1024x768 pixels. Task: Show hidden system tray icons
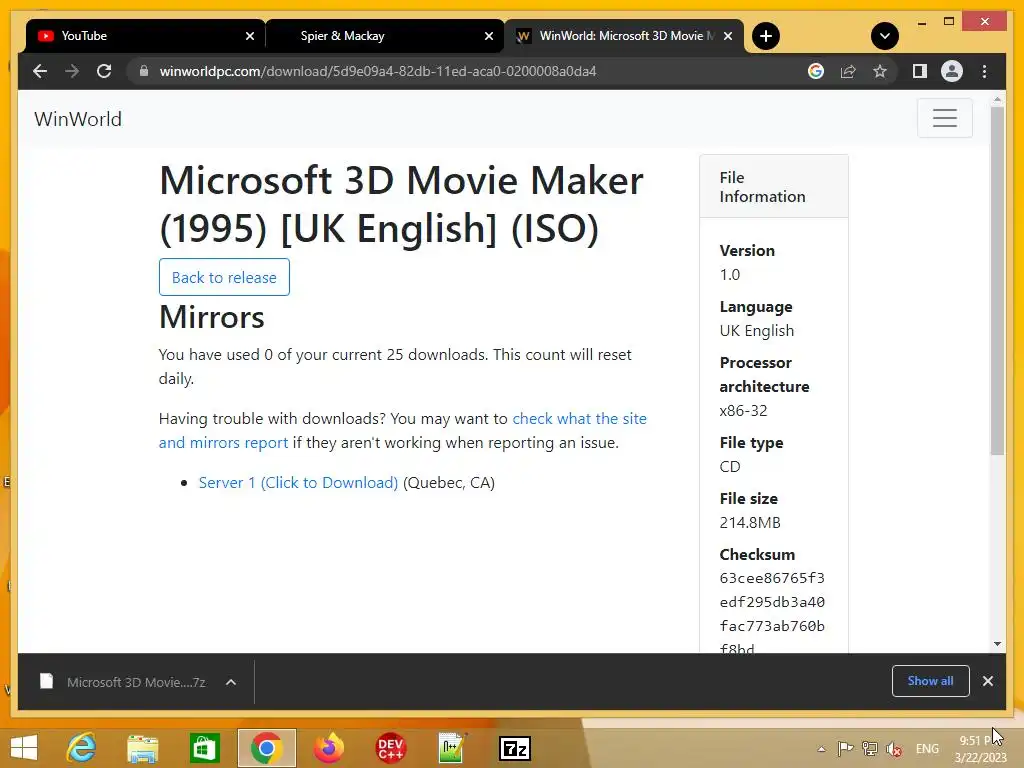click(822, 749)
